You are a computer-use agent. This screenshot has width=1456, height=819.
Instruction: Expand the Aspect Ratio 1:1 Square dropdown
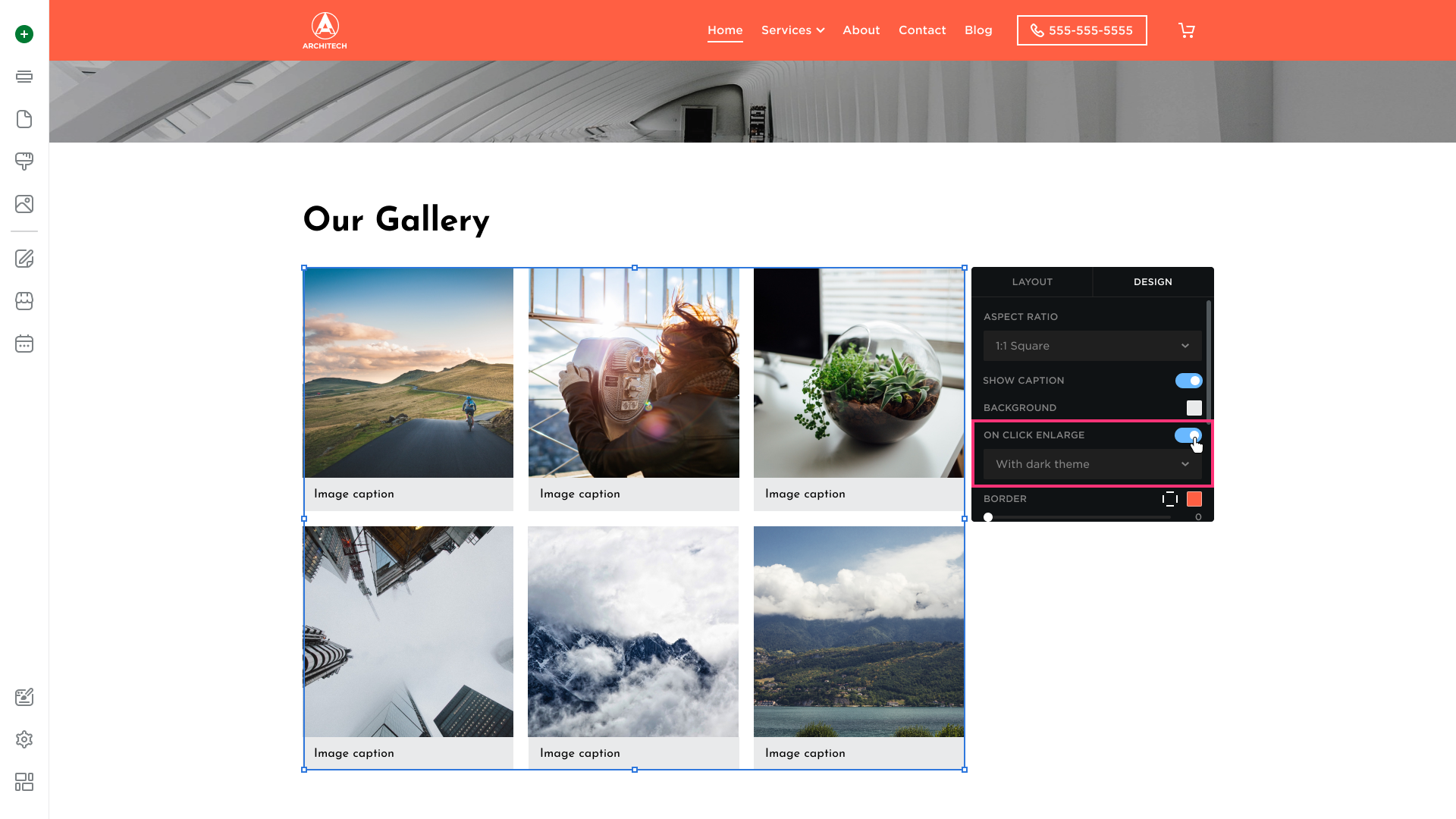pos(1092,346)
